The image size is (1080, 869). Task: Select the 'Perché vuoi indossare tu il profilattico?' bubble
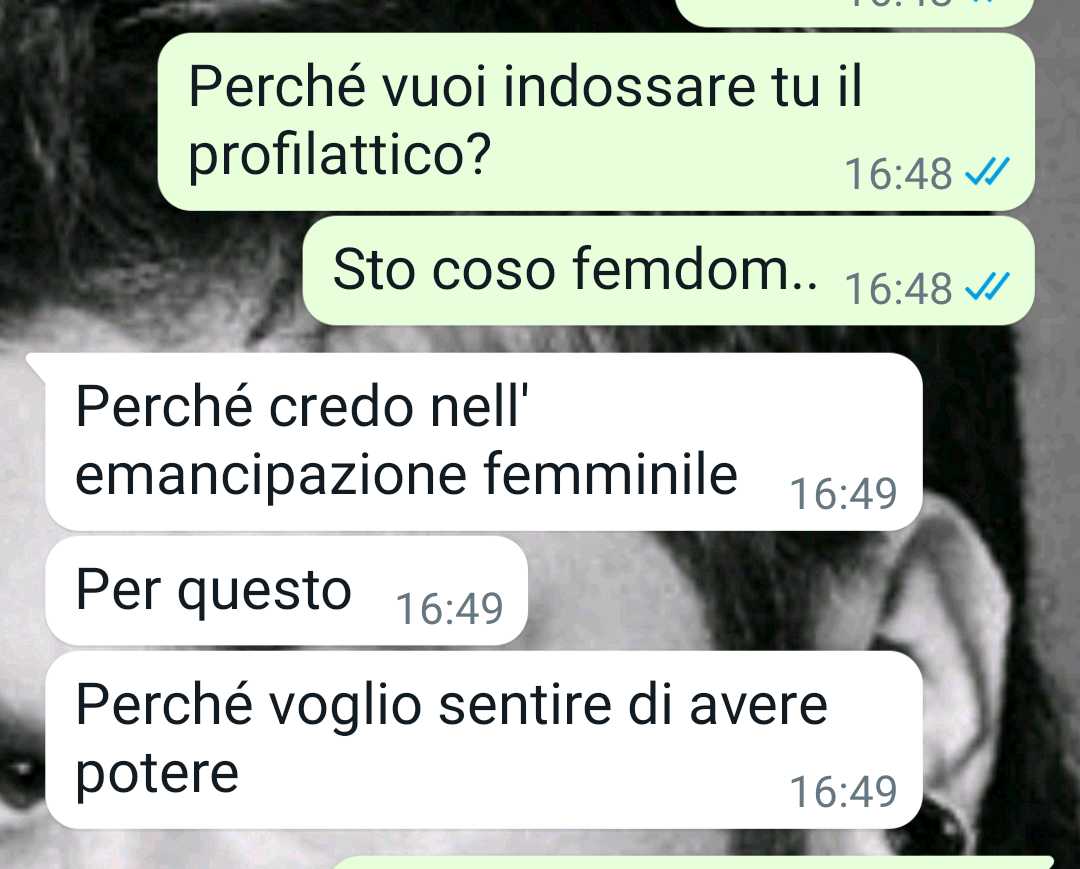(596, 122)
